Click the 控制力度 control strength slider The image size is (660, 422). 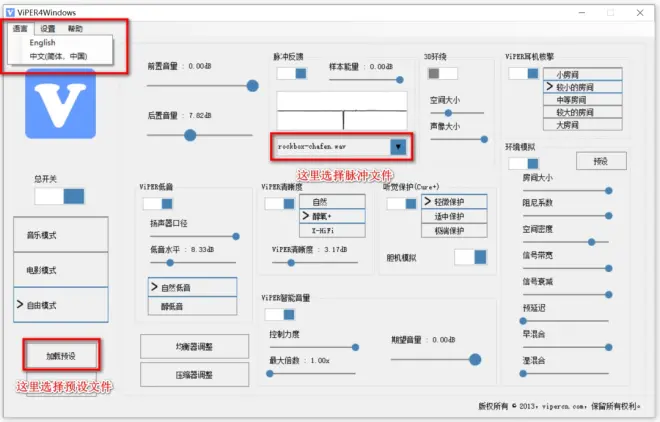click(313, 347)
